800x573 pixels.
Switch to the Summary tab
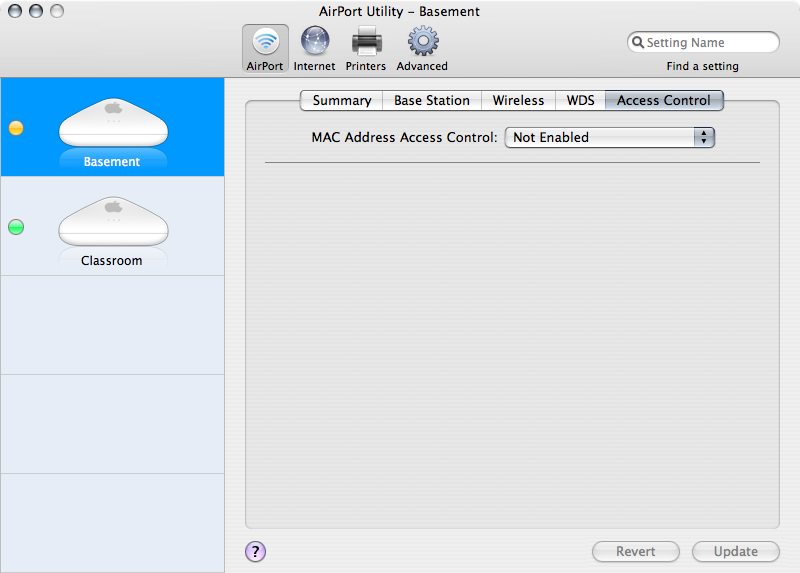(x=341, y=101)
